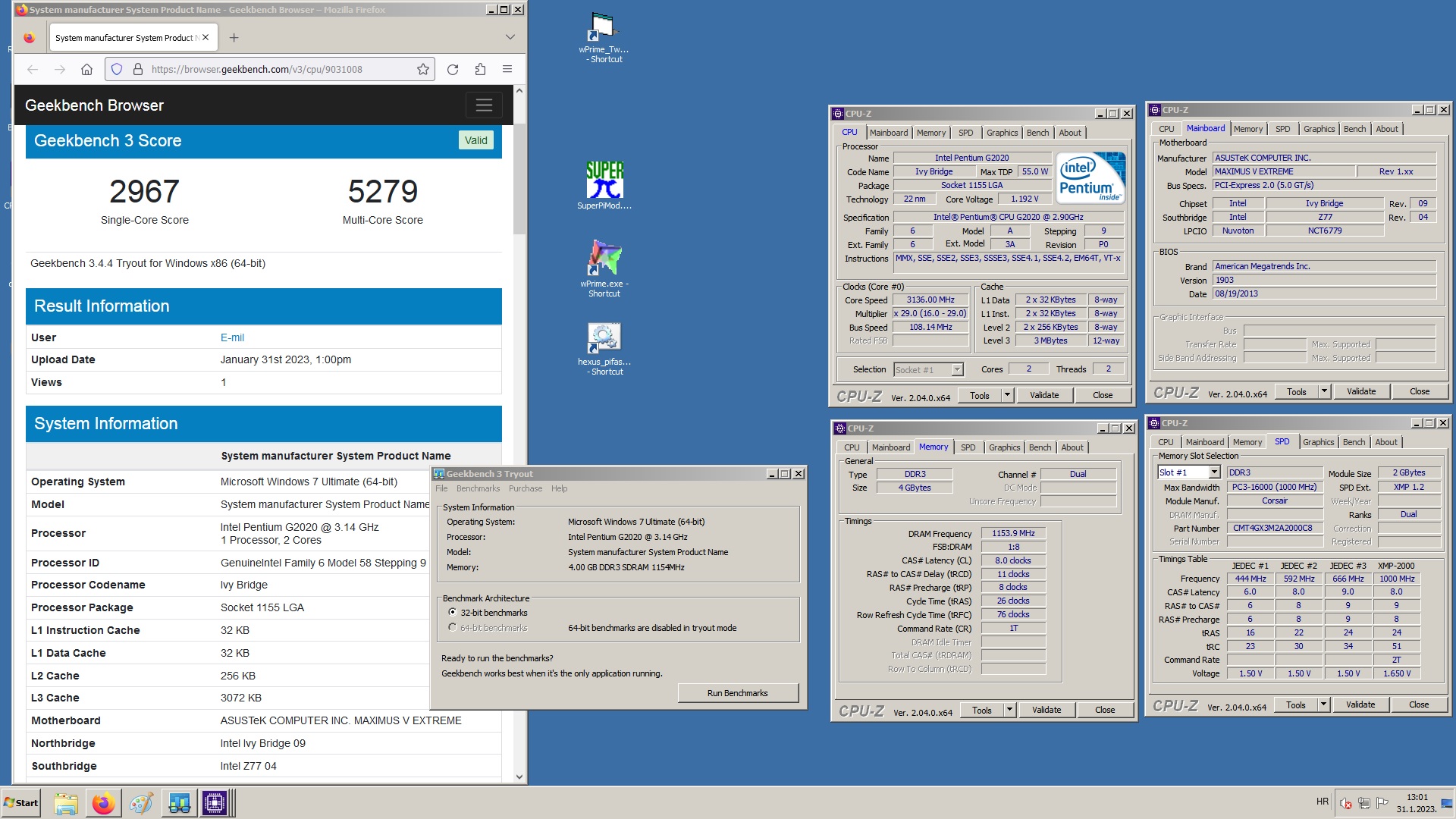Click the site padlock icon

pyautogui.click(x=138, y=69)
